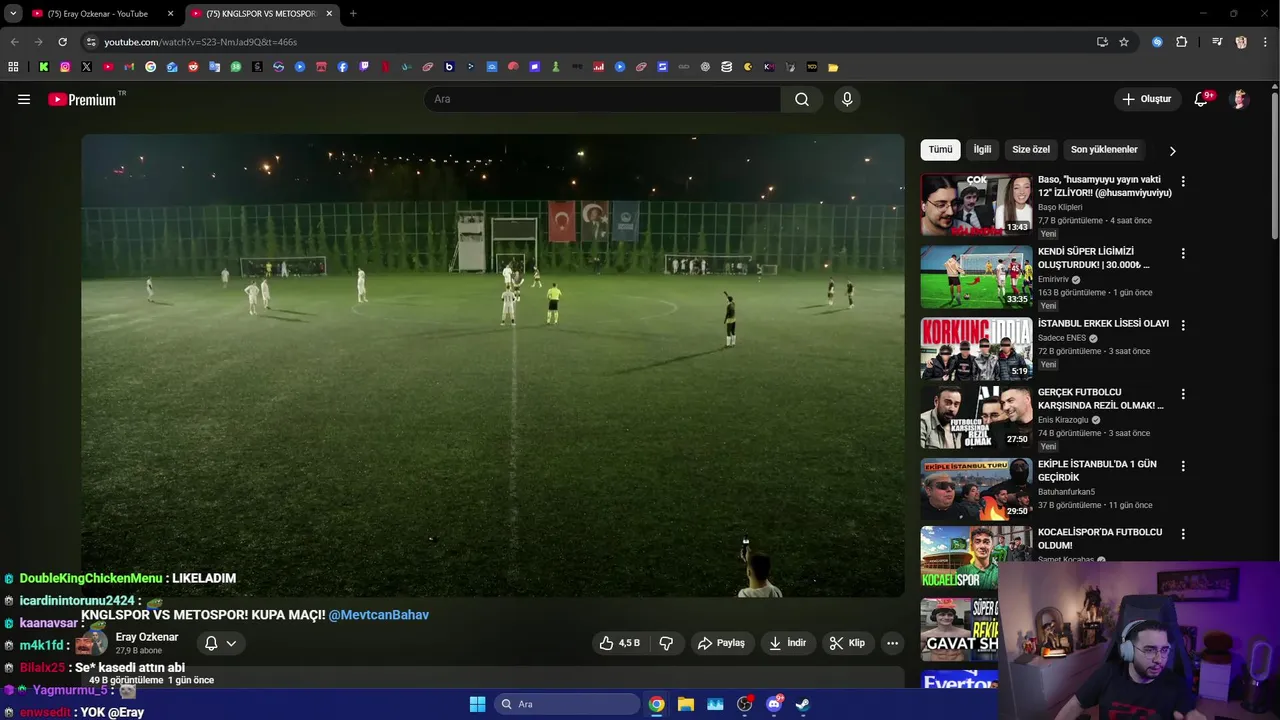1280x720 pixels.
Task: Open options menu for KOCAELİSPOR'DA FUTBOLCU video
Action: click(x=1183, y=534)
